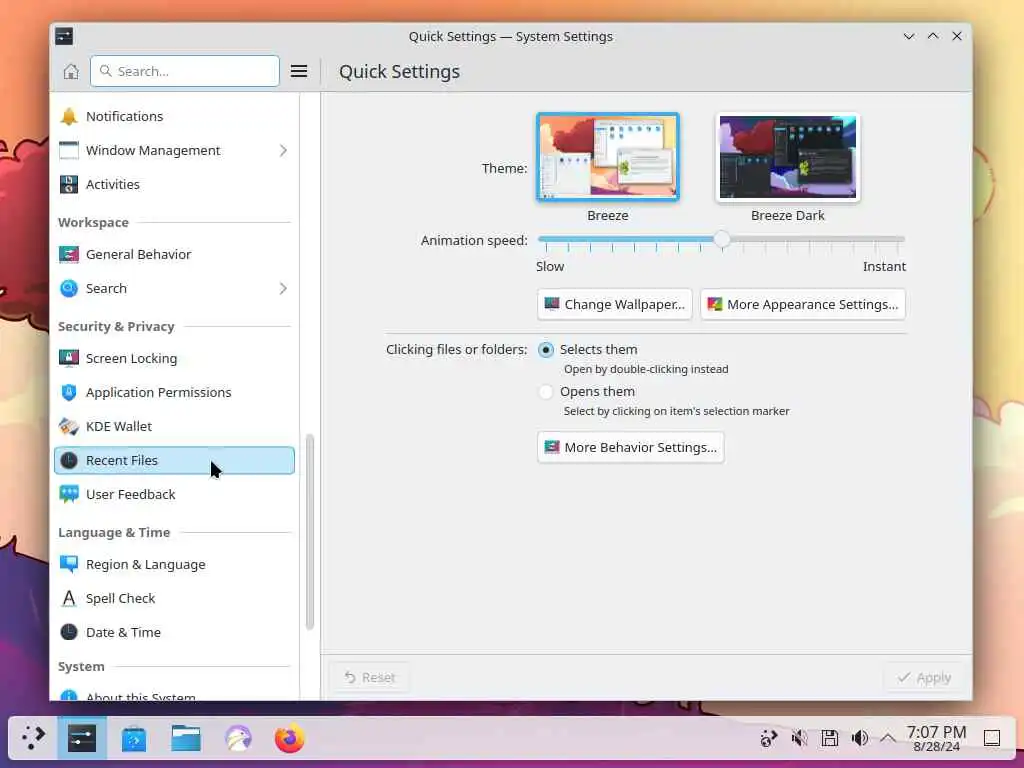The height and width of the screenshot is (768, 1024).
Task: Open the Activities settings page
Action: (174, 184)
